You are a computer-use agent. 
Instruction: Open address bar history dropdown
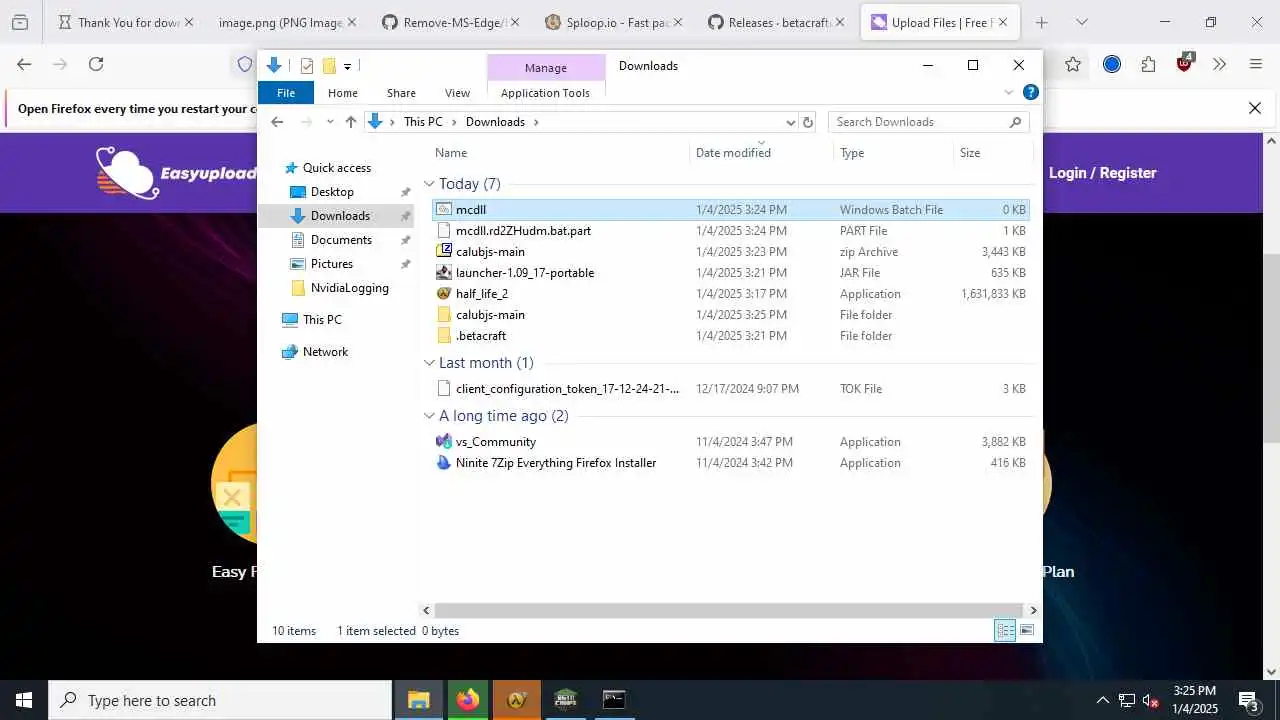tap(790, 122)
